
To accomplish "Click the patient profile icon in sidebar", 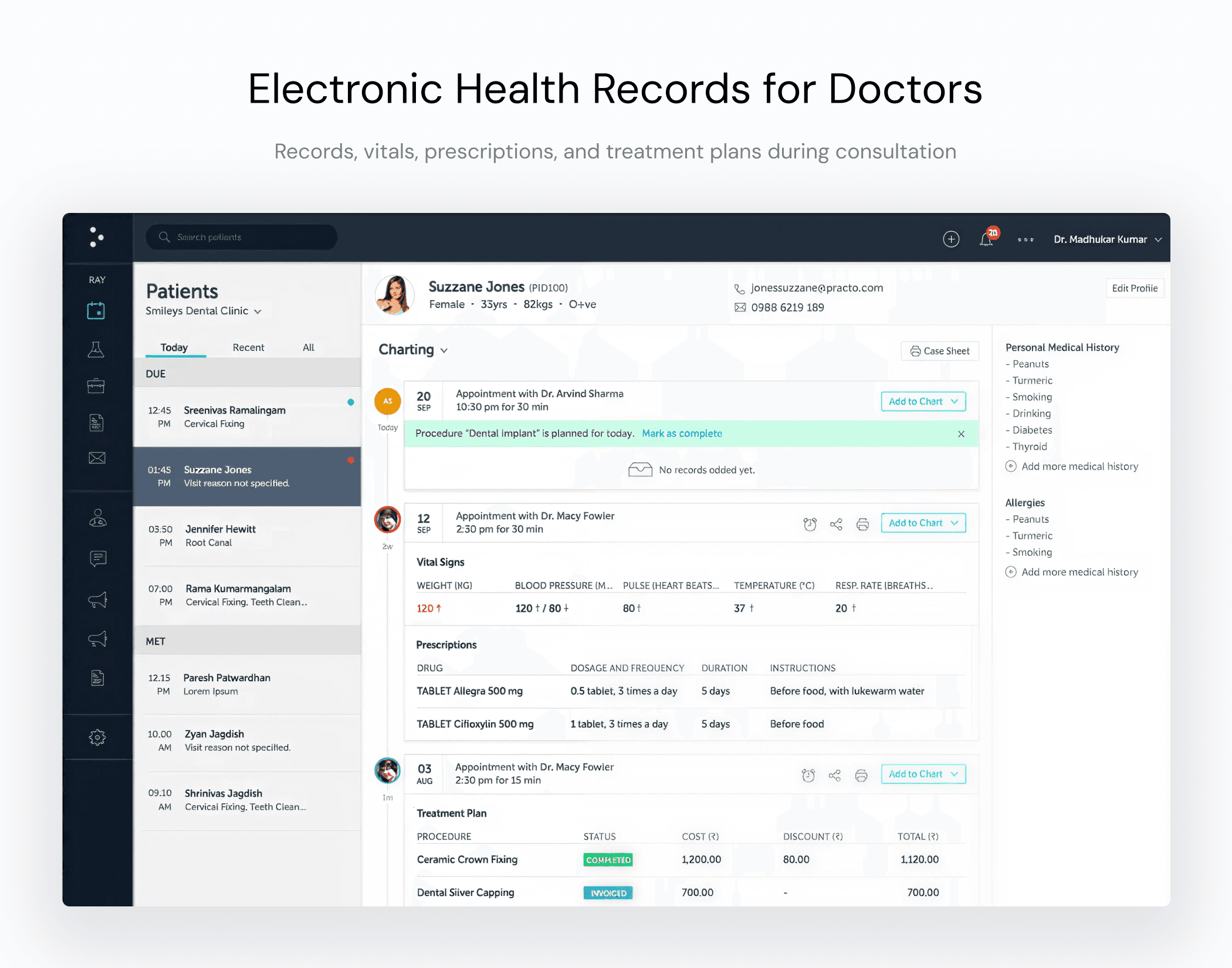I will 97,519.
